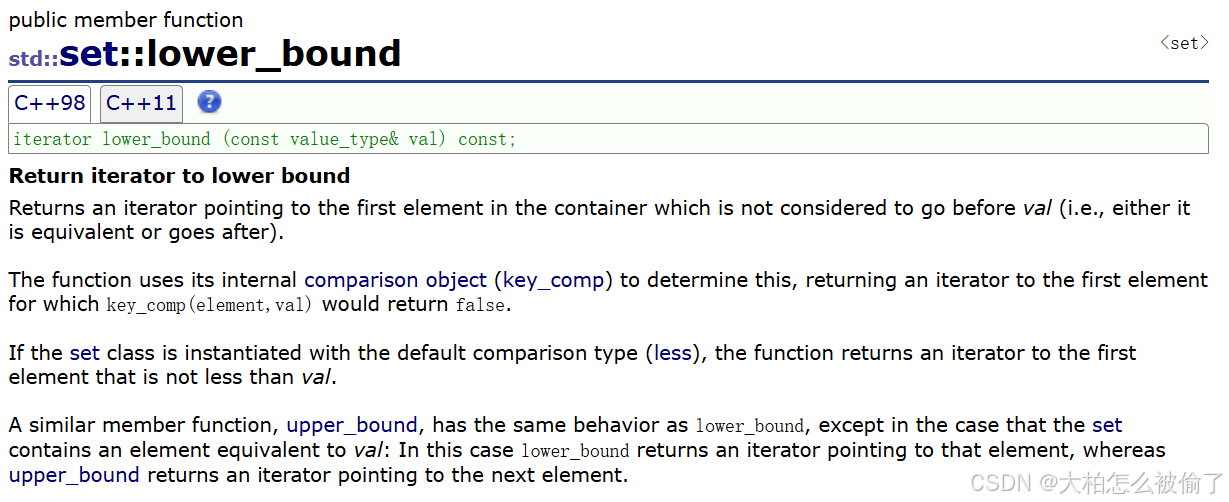
Task: Select the C++11 tab
Action: point(141,103)
